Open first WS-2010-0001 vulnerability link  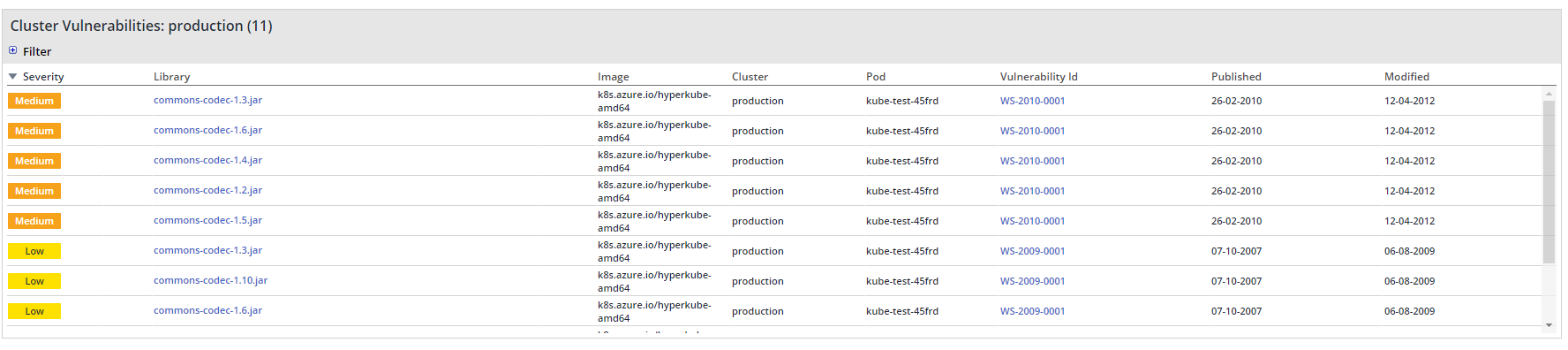[x=1032, y=101]
